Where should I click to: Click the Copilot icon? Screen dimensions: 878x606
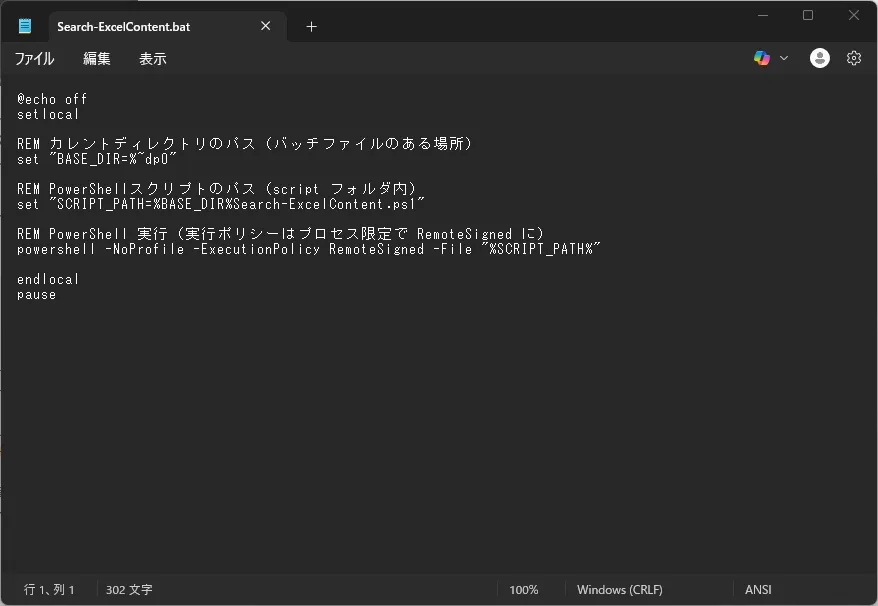tap(762, 58)
